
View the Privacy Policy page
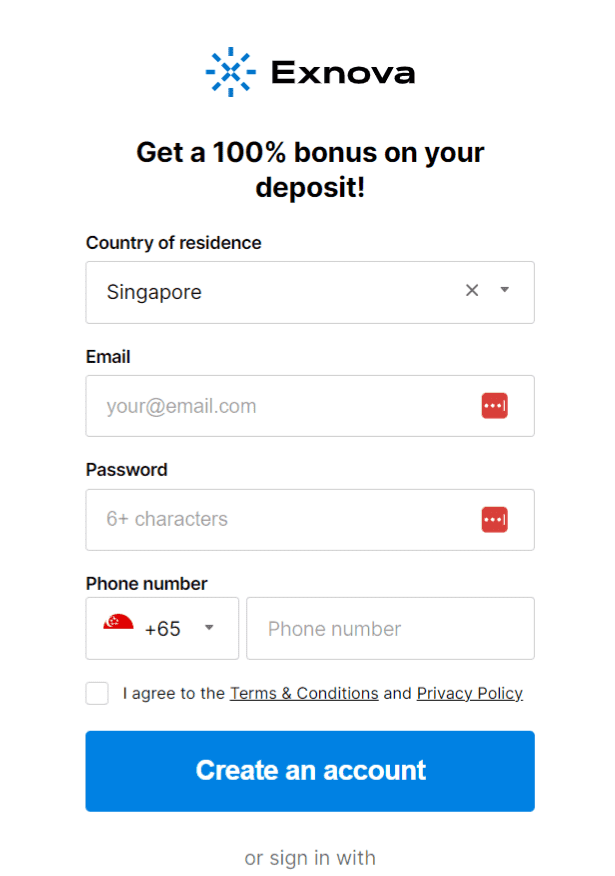tap(469, 693)
